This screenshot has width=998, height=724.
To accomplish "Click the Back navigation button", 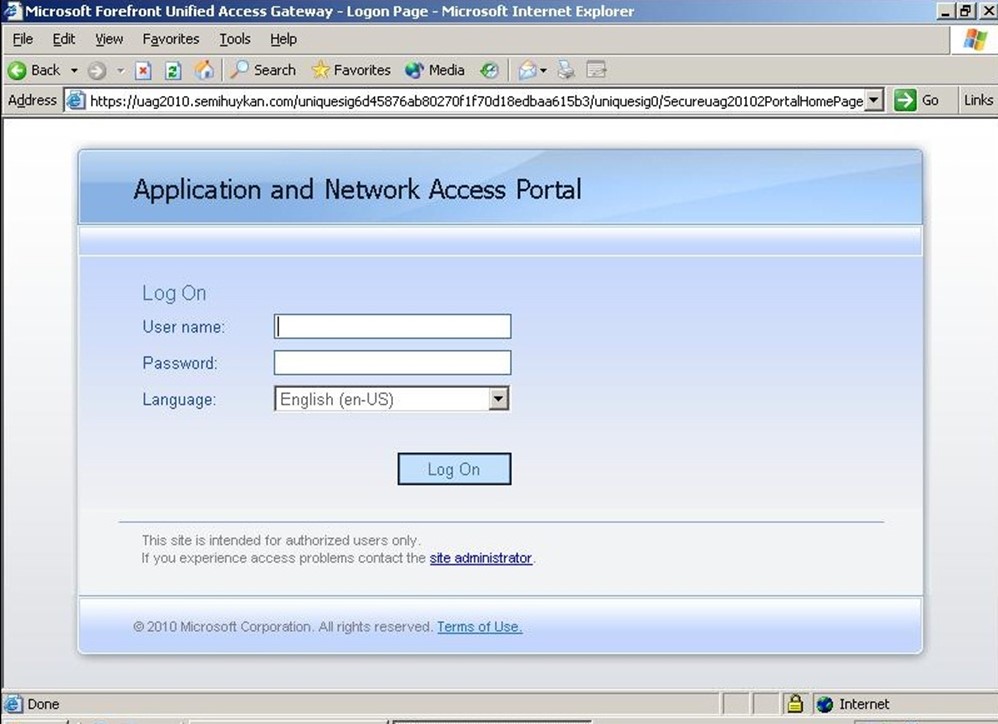I will [34, 70].
